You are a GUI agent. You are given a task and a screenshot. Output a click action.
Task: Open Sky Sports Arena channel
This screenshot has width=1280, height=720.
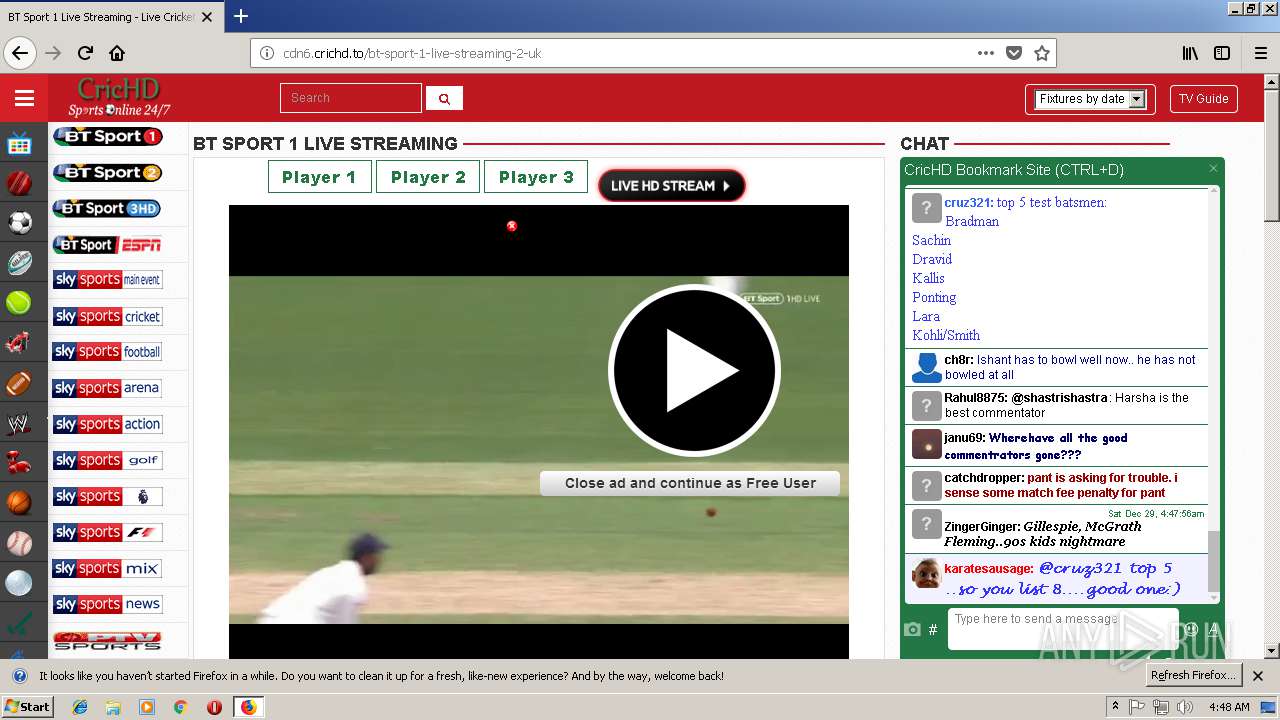pyautogui.click(x=107, y=388)
